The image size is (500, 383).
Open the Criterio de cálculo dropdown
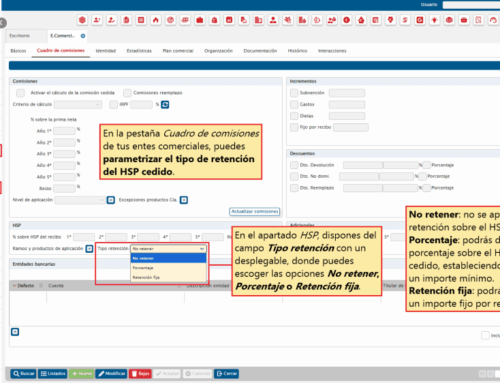point(78,105)
